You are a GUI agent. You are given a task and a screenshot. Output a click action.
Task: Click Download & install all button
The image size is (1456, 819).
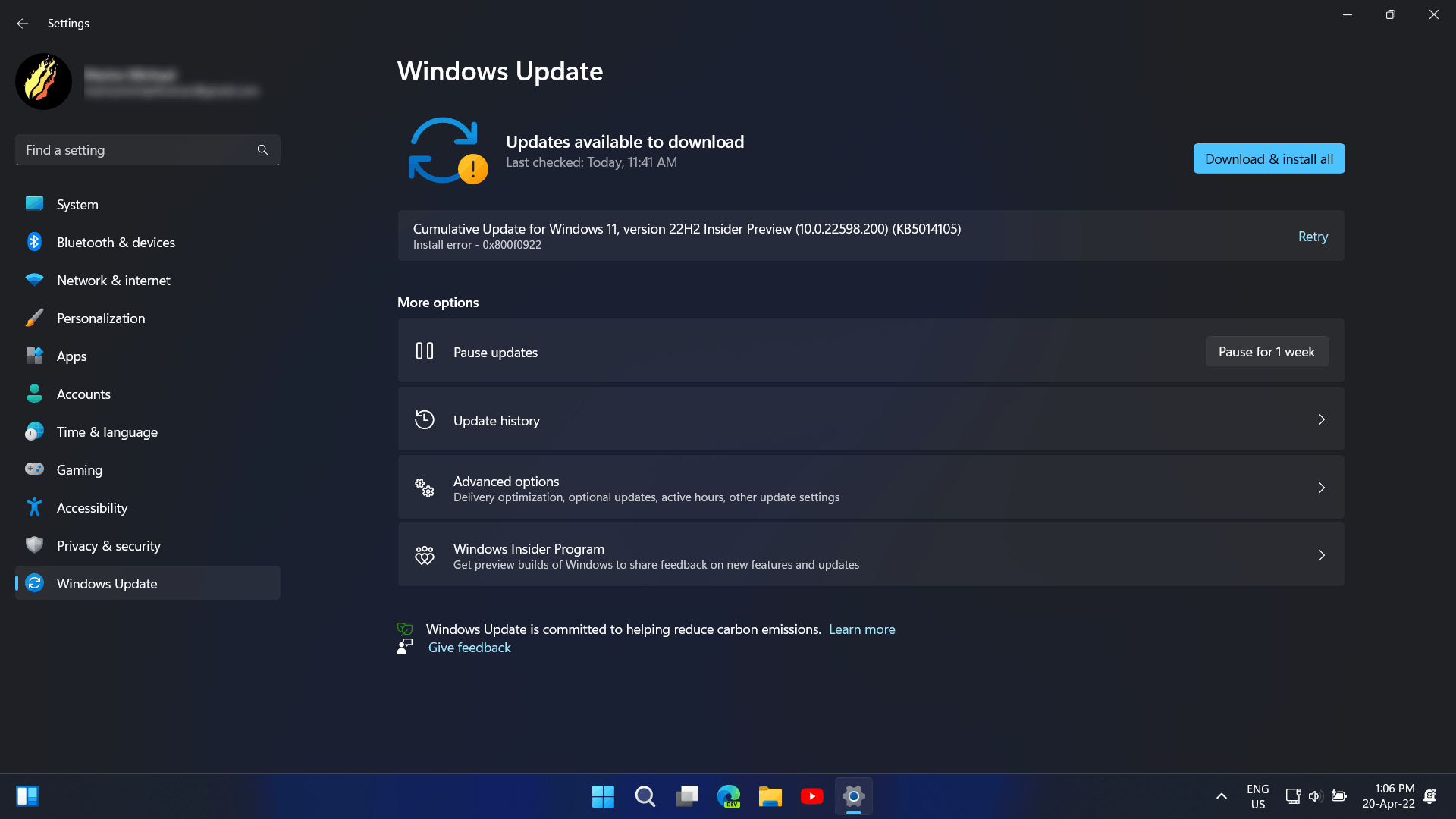[1269, 158]
